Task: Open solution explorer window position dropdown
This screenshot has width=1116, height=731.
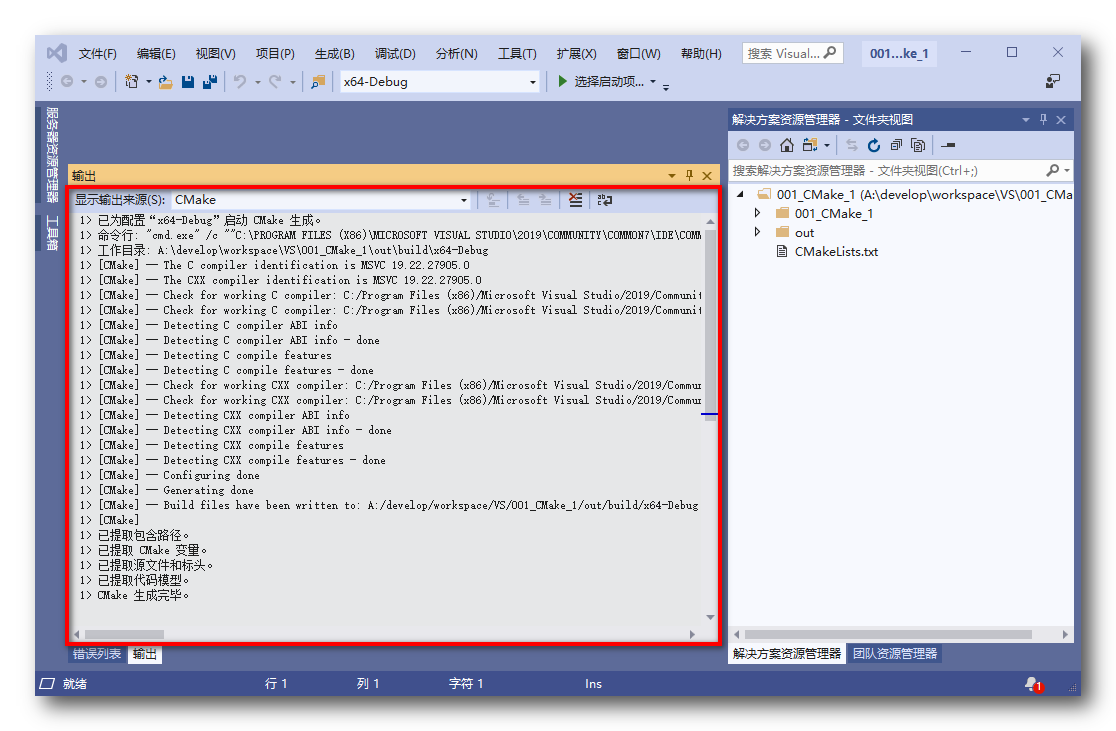Action: (1026, 120)
